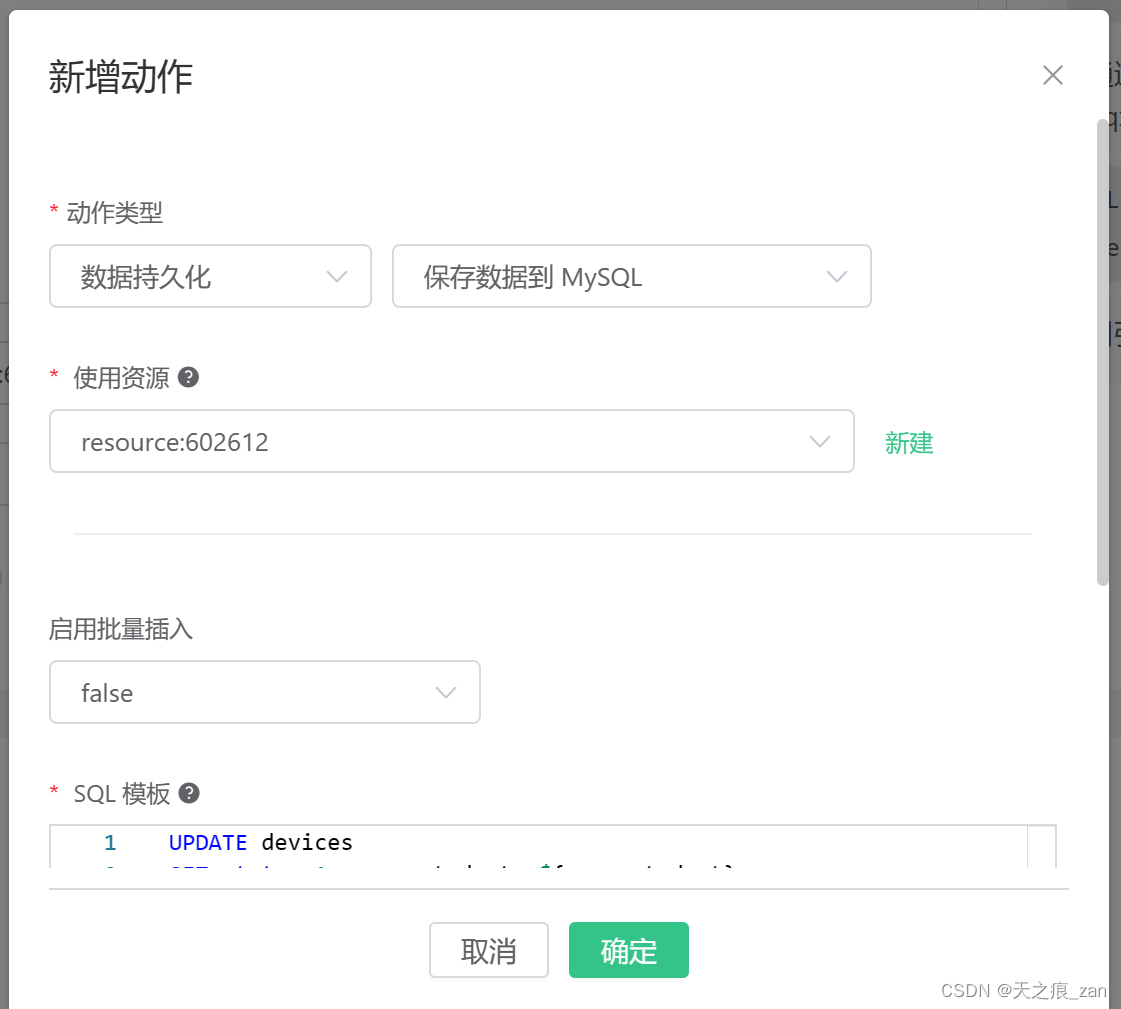Click the UPDATE devices line in the SQL template
This screenshot has width=1121, height=1009.
(260, 842)
